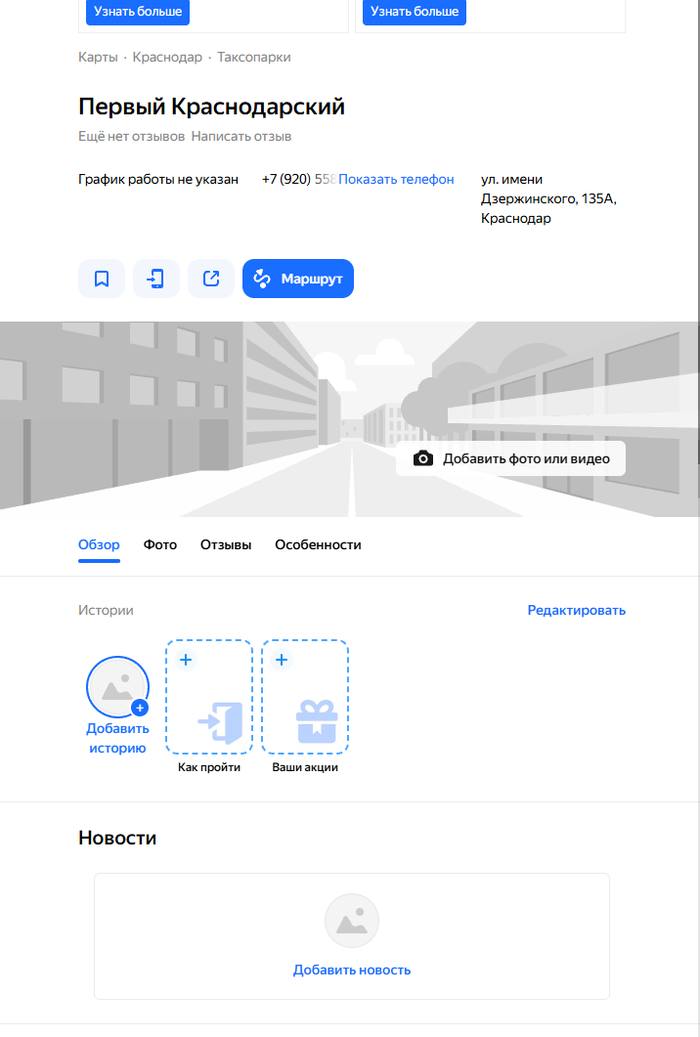Click left Узнать больше button

138,11
